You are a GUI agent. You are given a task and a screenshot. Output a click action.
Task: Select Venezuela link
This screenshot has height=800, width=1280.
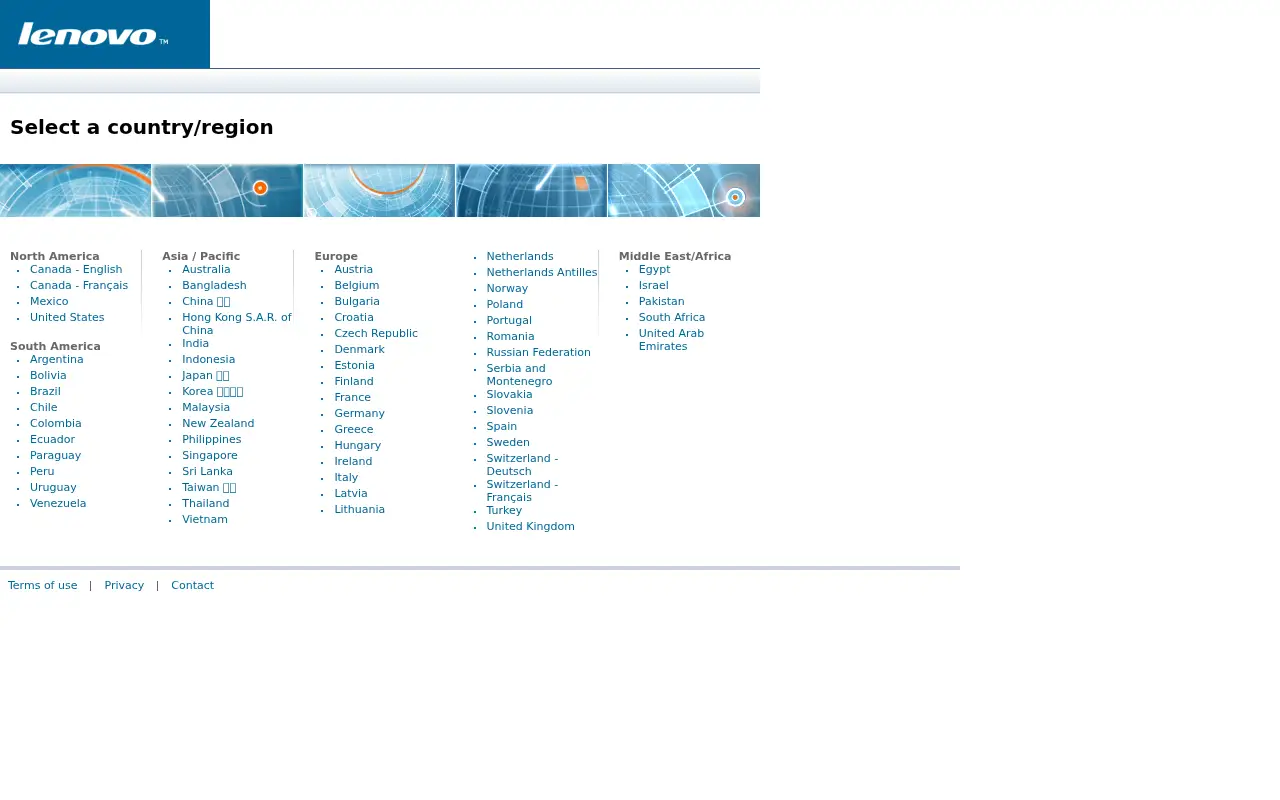pos(58,503)
